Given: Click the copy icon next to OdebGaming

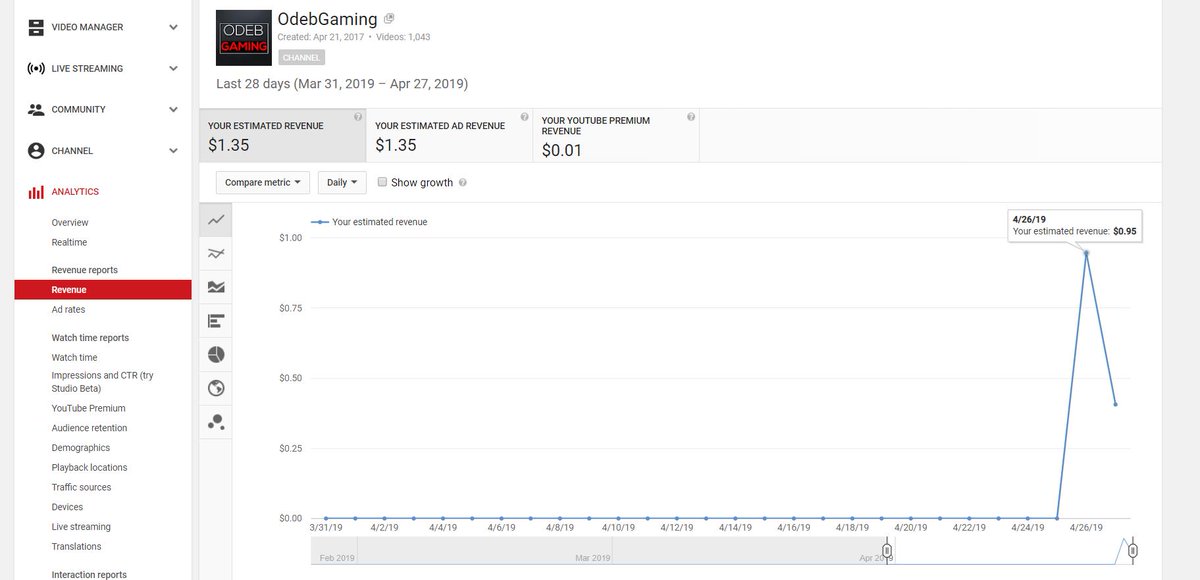Looking at the screenshot, I should 389,18.
